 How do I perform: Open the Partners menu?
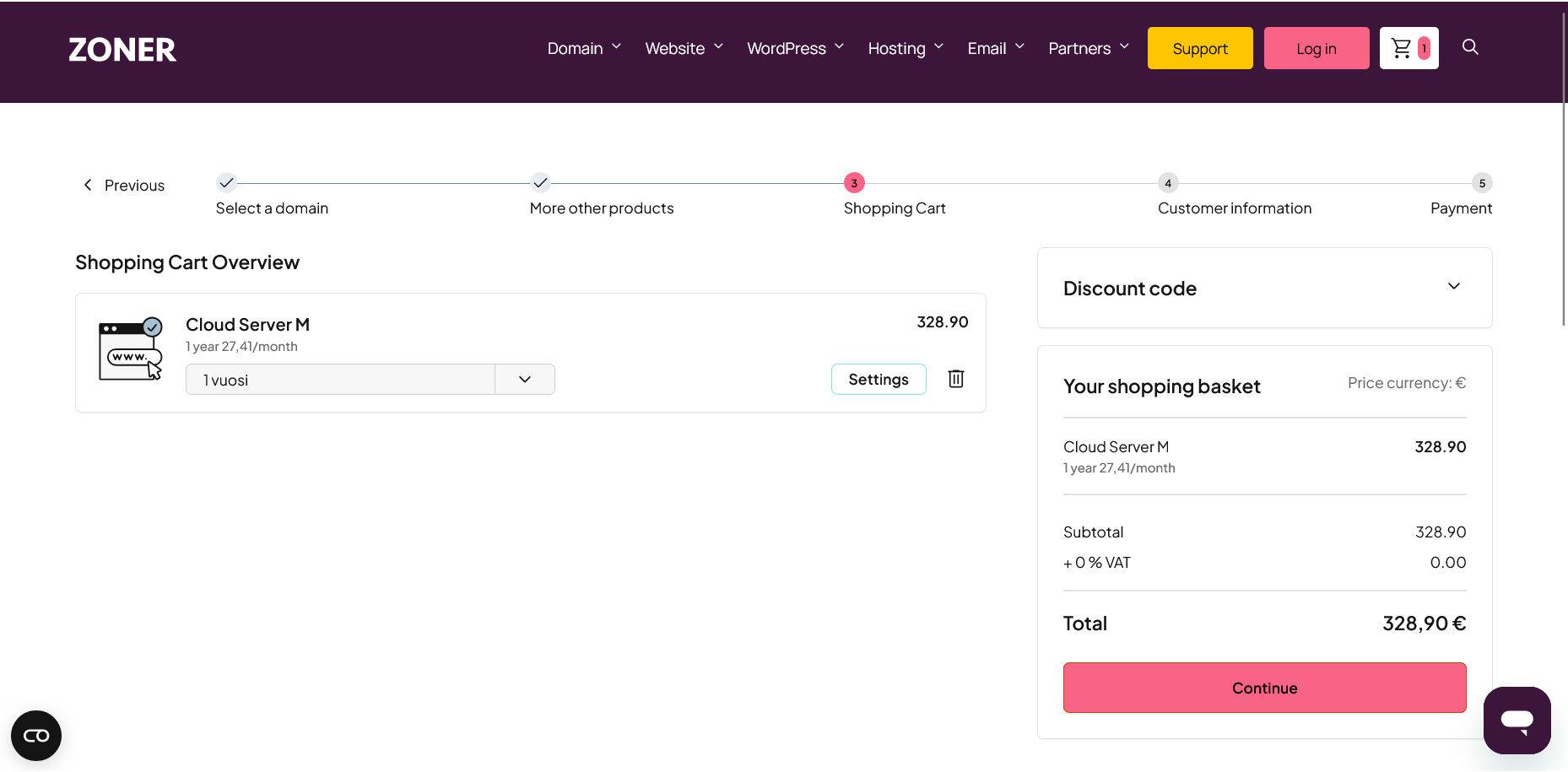pos(1089,48)
